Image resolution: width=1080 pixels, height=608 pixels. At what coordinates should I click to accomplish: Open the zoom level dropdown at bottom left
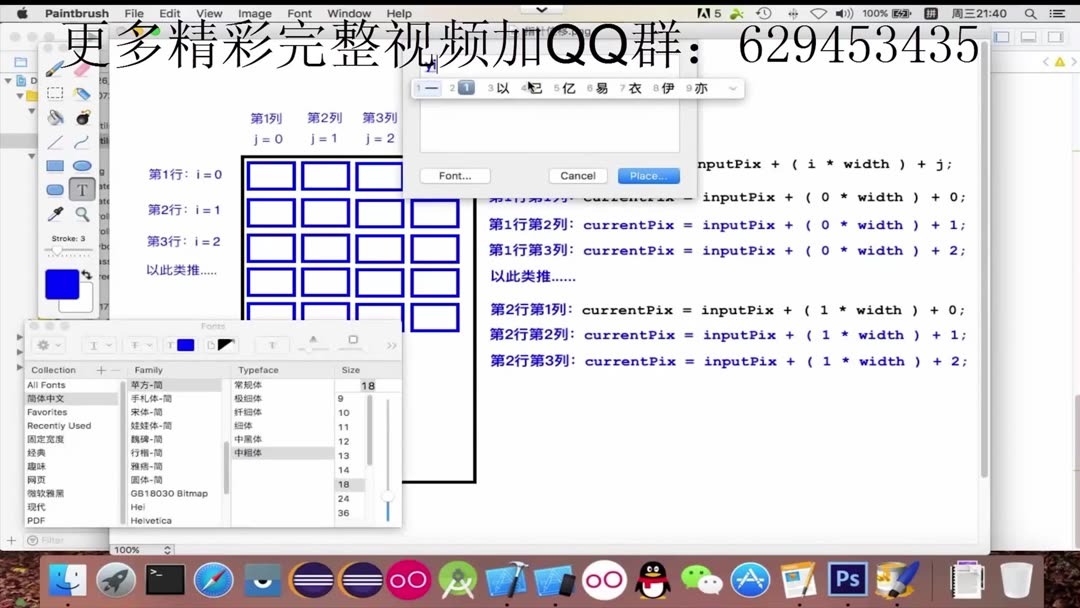click(x=141, y=549)
